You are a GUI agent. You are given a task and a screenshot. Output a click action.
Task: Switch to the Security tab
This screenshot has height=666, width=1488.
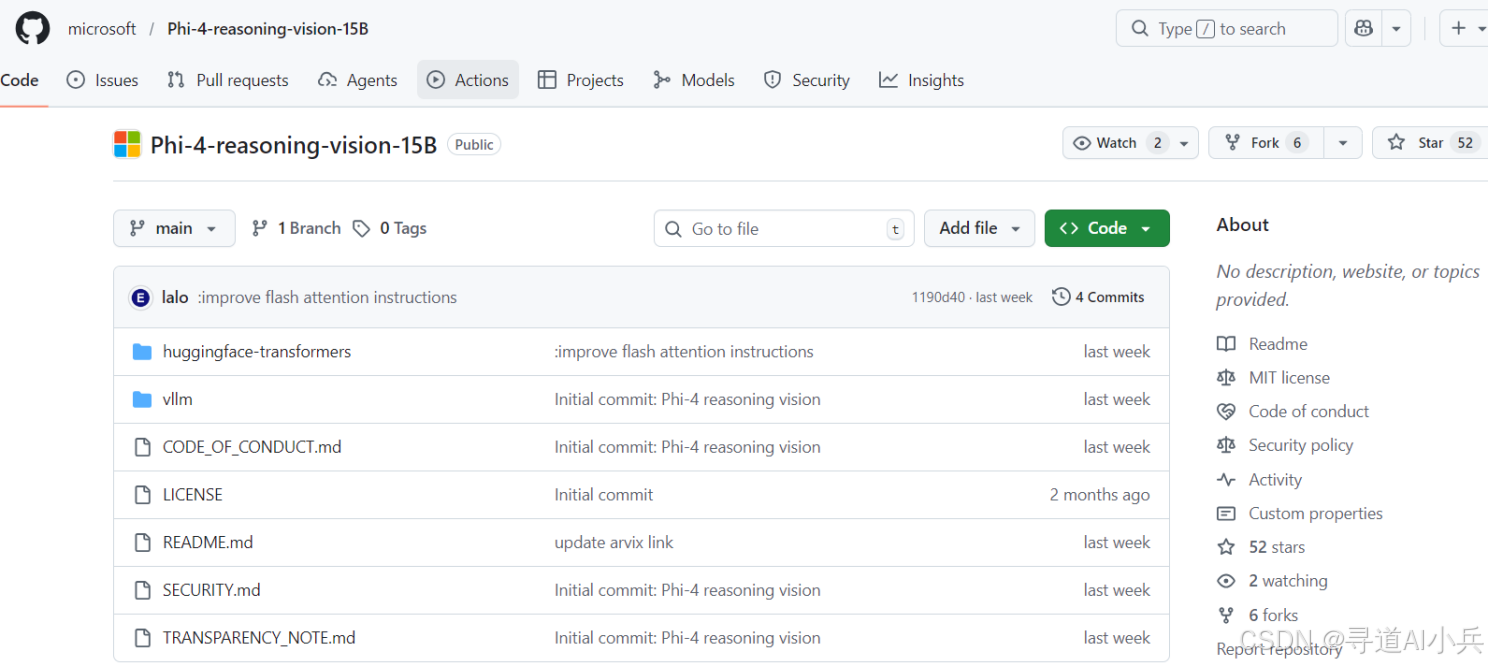(806, 80)
